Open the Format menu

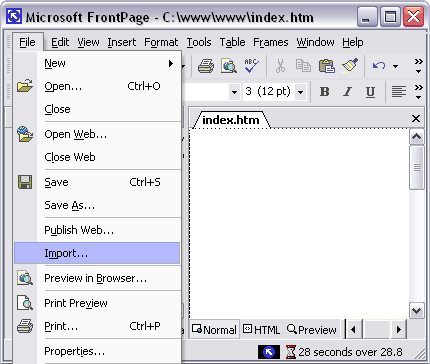(x=161, y=42)
